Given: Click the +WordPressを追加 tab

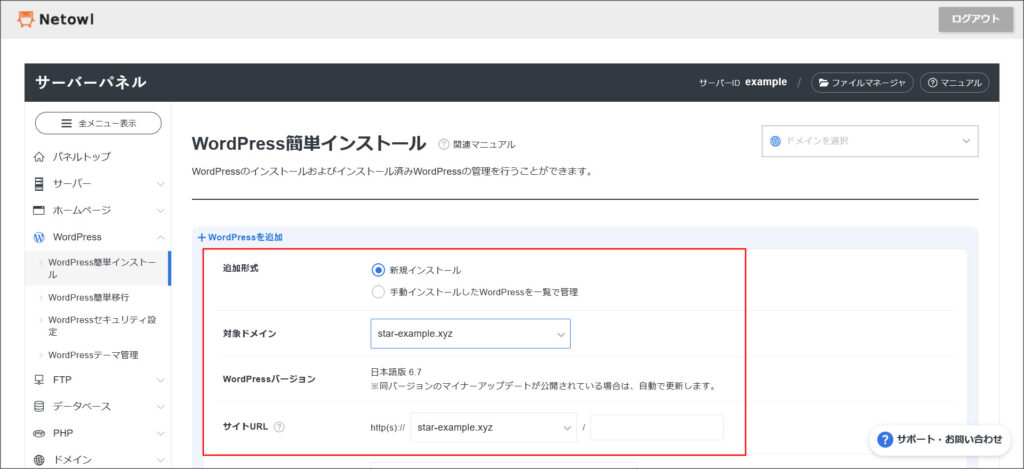Looking at the screenshot, I should (x=240, y=238).
